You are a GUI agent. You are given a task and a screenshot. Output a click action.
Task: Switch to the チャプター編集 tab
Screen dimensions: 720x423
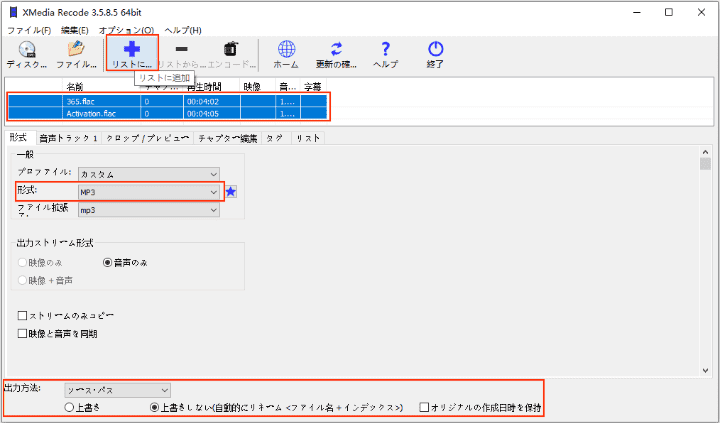pos(228,138)
